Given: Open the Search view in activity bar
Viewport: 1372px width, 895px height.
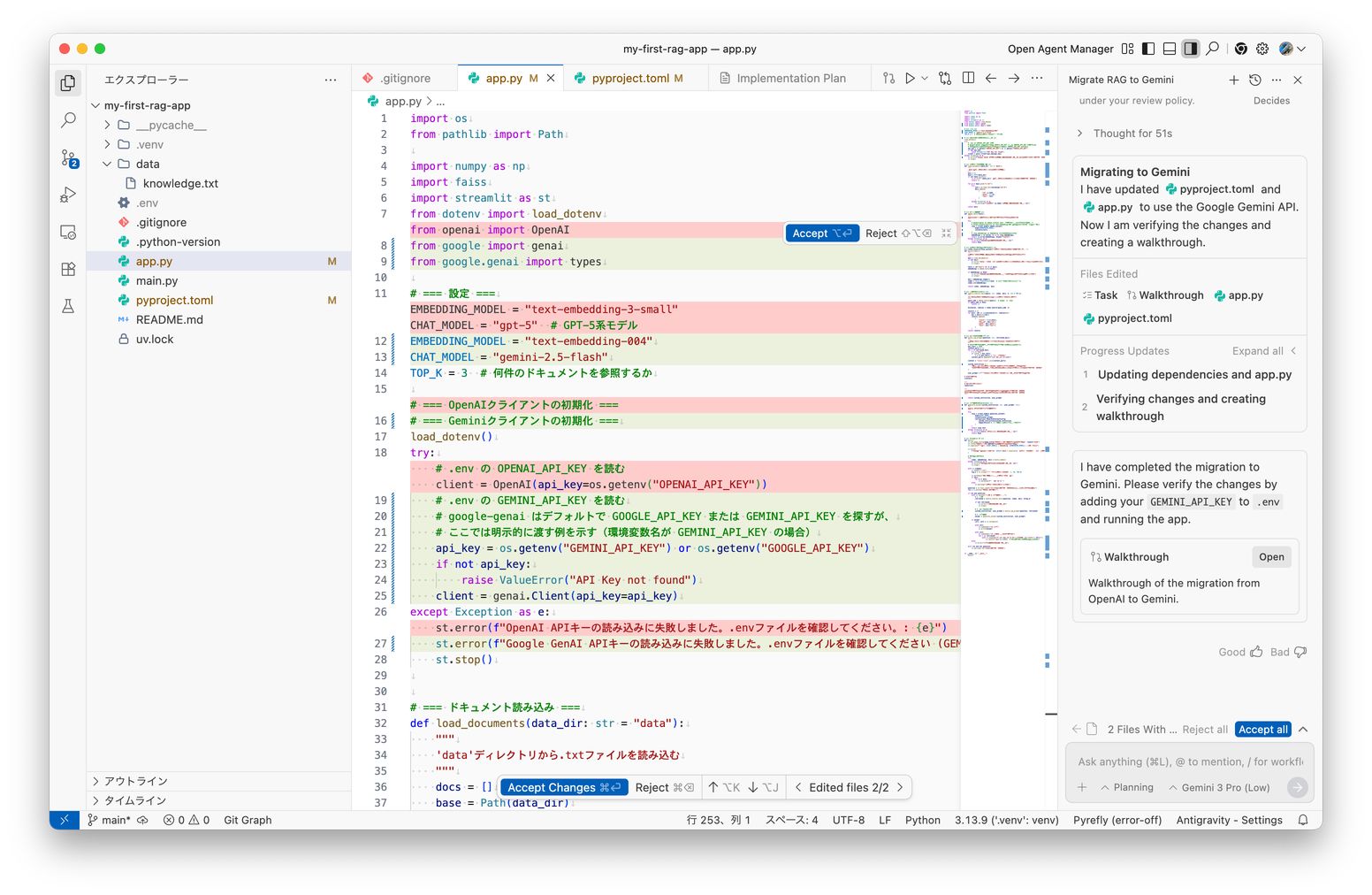Looking at the screenshot, I should click(68, 120).
